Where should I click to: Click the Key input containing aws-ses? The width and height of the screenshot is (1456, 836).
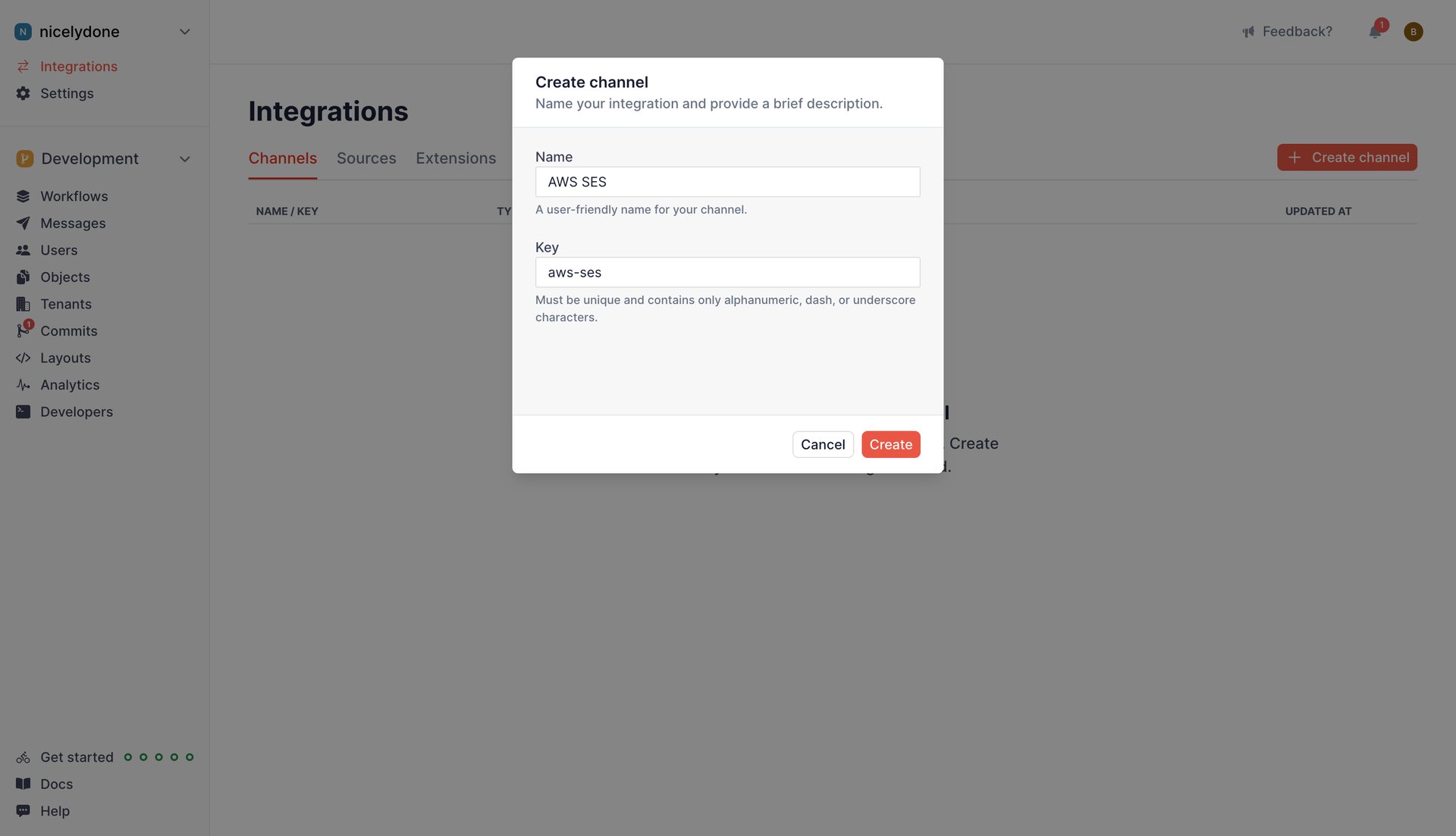click(727, 272)
